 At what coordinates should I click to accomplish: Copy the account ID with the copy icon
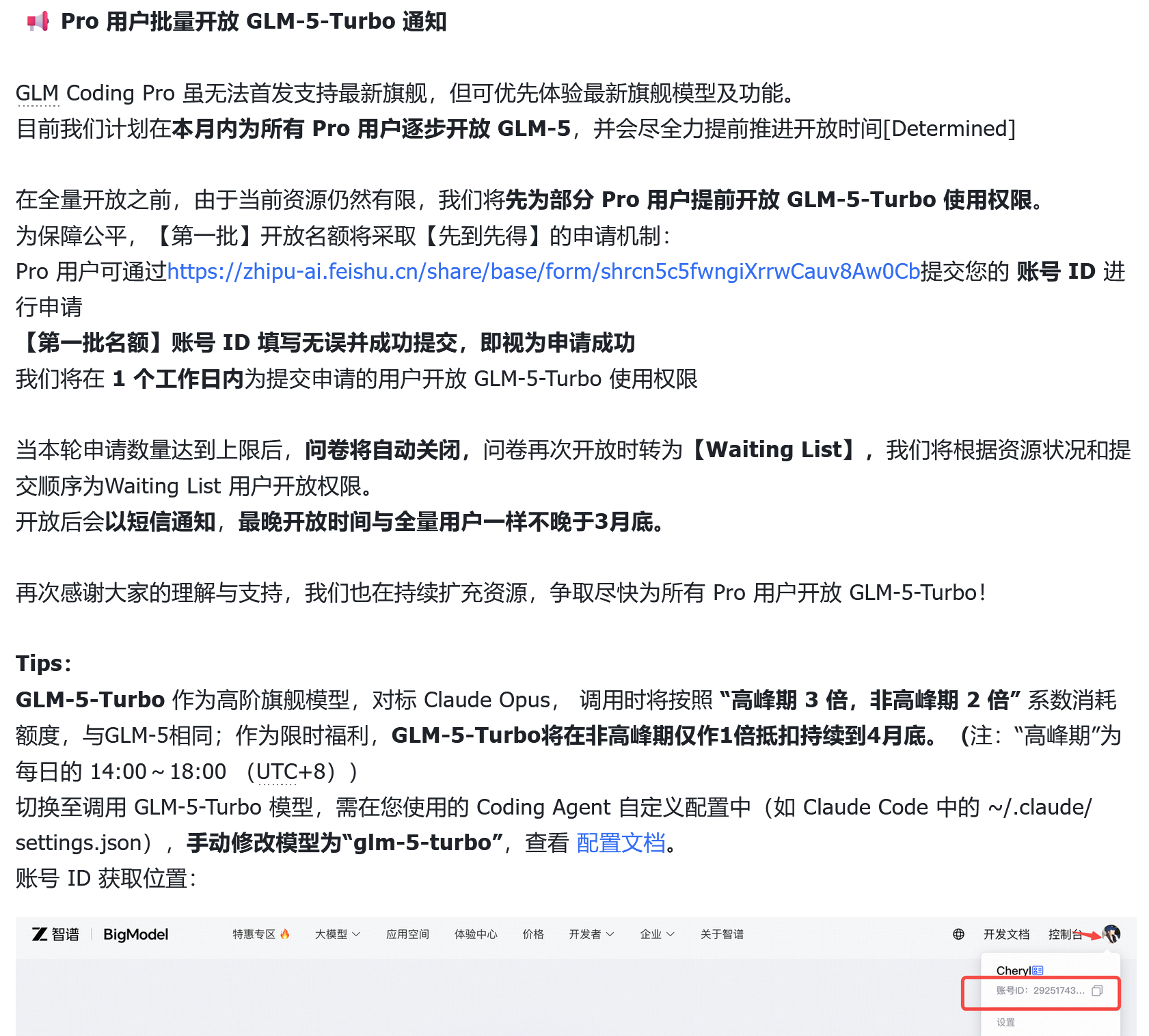(x=1097, y=990)
